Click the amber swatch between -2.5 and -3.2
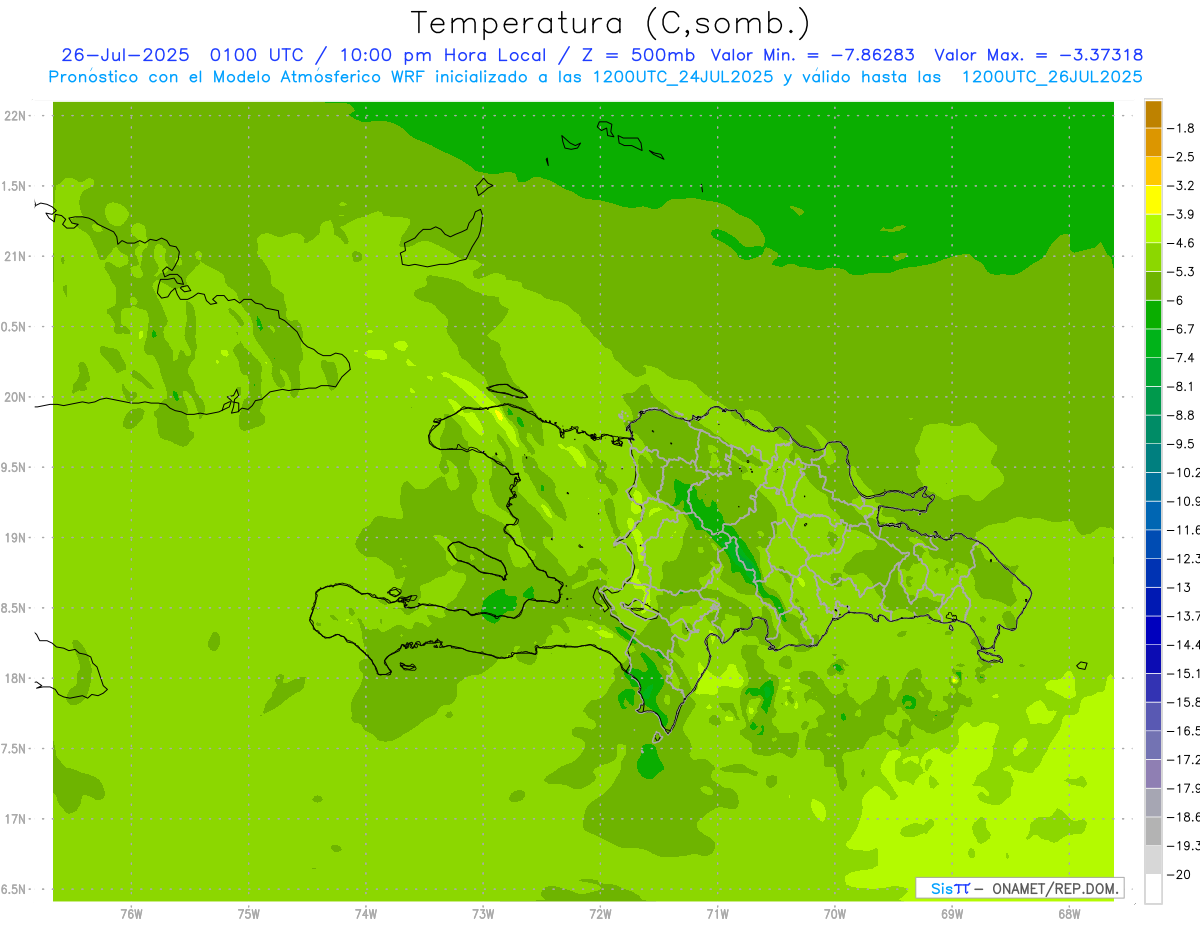1200x927 pixels. (1153, 171)
